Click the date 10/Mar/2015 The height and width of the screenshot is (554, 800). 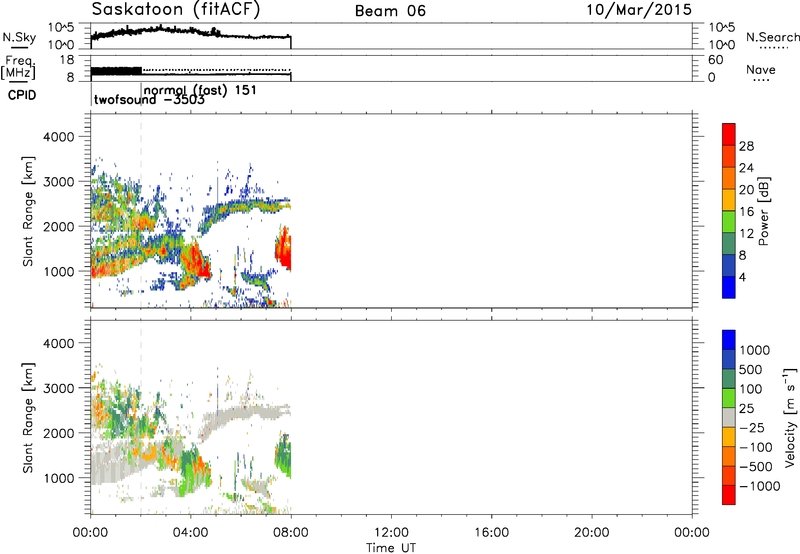click(639, 10)
